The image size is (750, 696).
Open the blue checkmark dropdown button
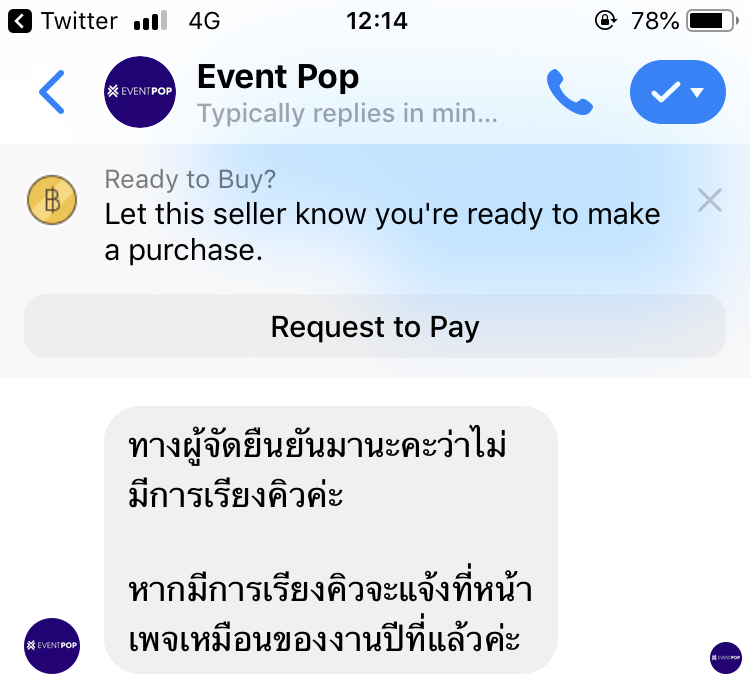coord(678,92)
